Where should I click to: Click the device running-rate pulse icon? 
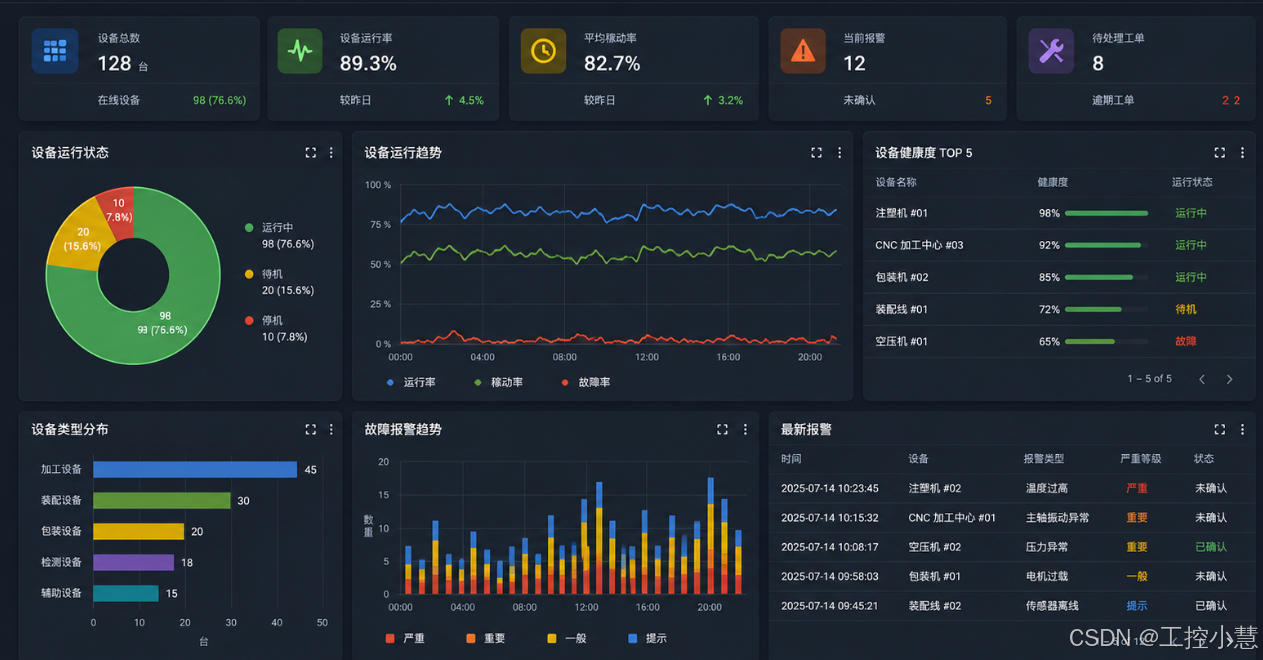pos(300,51)
